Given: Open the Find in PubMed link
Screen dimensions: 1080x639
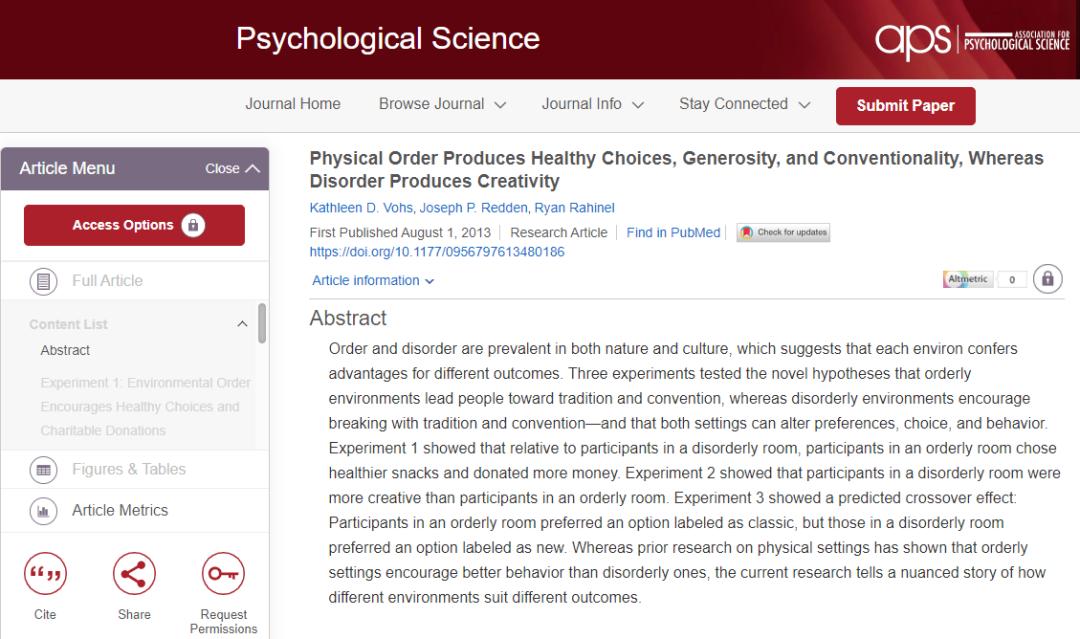Looking at the screenshot, I should tap(673, 233).
